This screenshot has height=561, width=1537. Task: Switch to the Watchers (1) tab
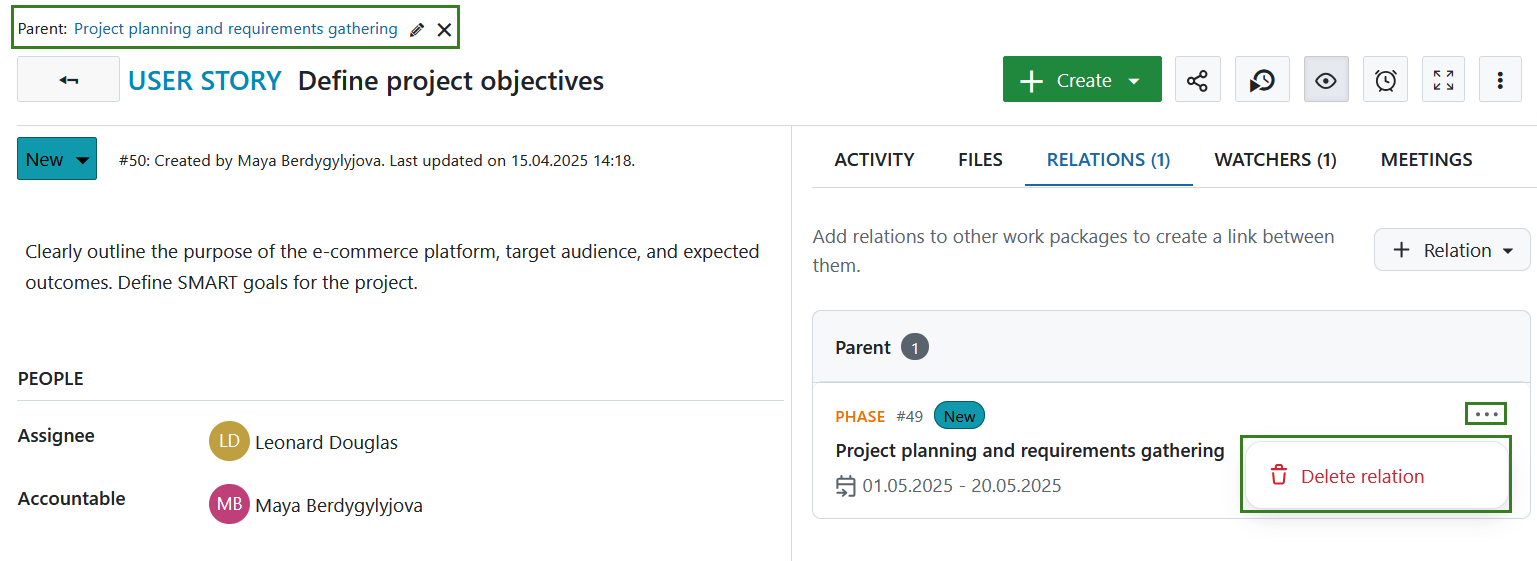click(1275, 160)
